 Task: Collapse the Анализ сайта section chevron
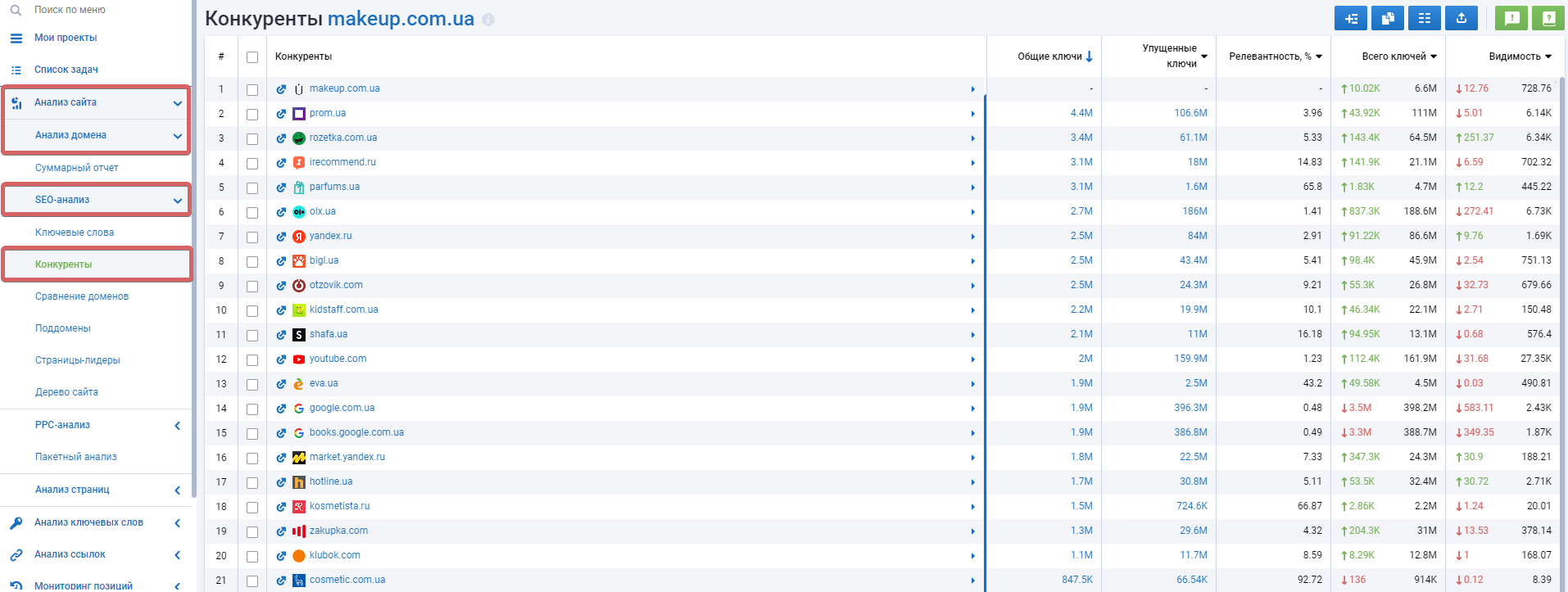178,103
